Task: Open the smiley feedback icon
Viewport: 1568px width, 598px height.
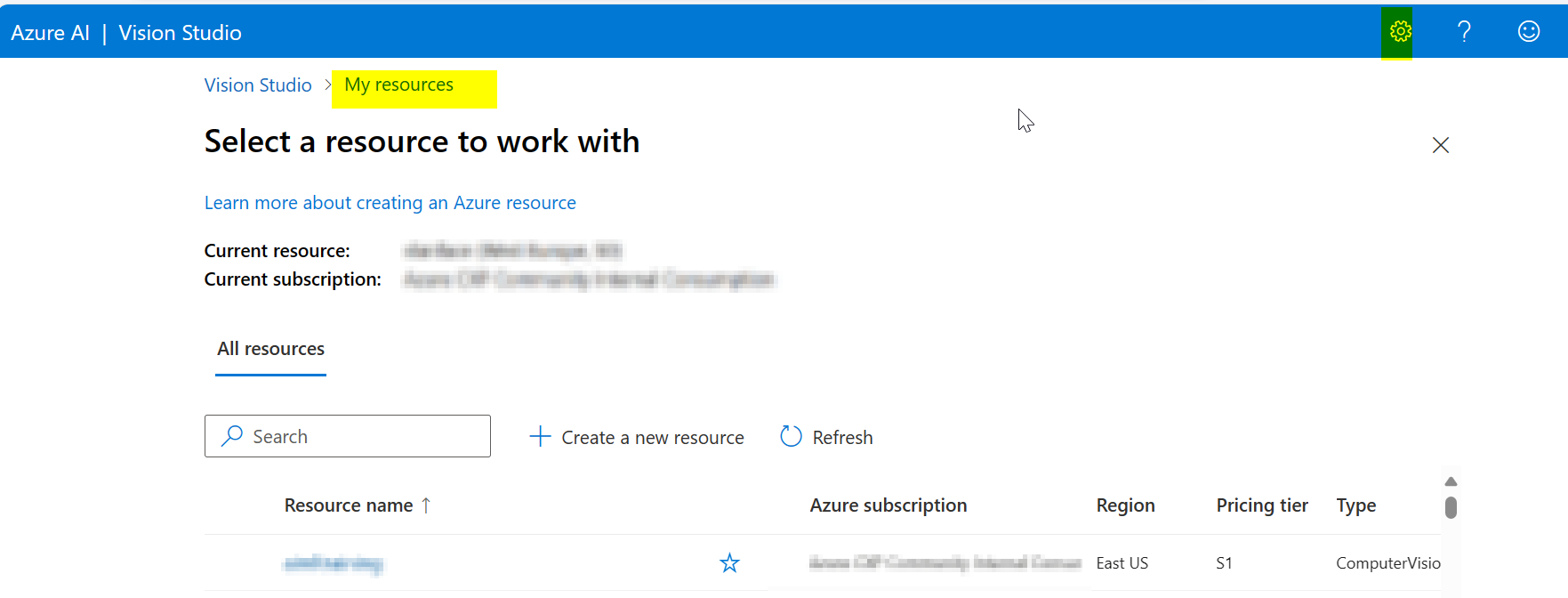Action: pos(1527,32)
